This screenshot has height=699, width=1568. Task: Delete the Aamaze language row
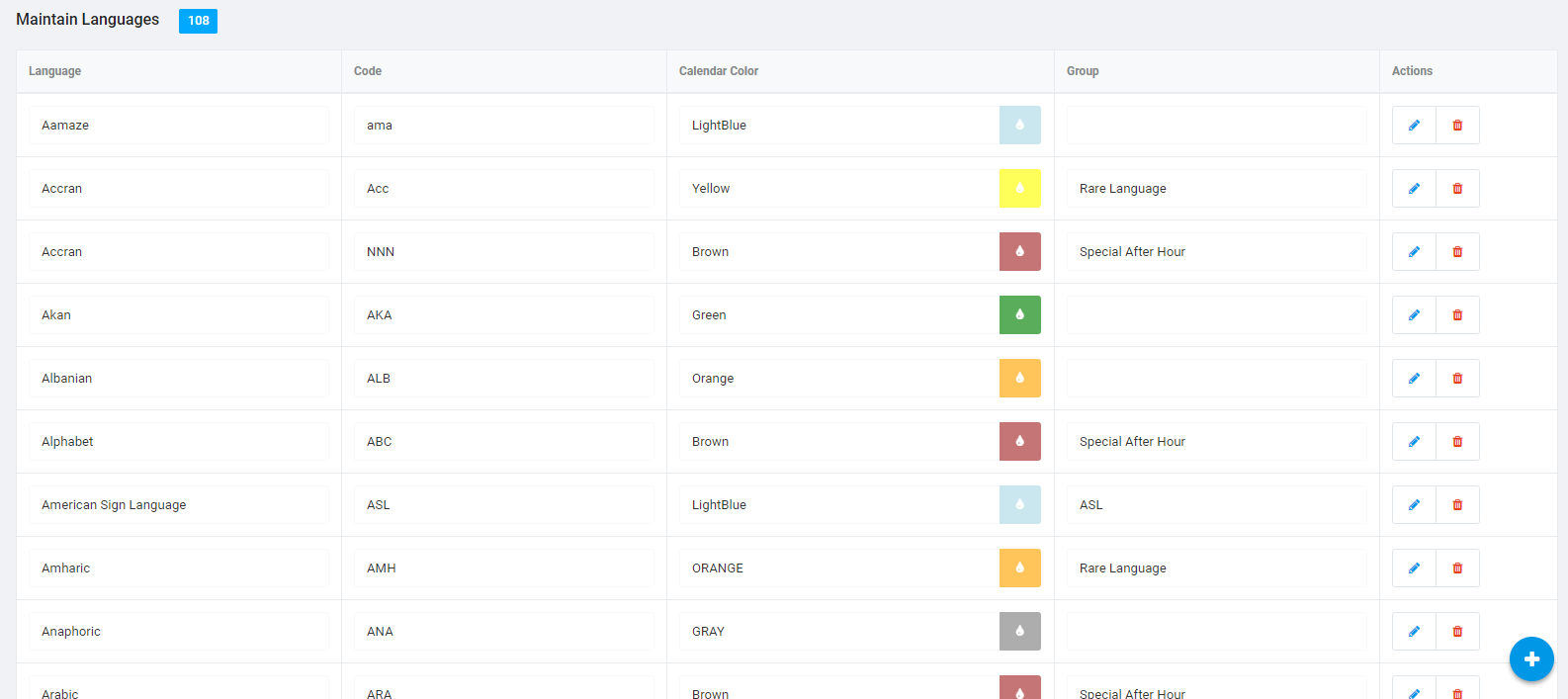click(1457, 126)
